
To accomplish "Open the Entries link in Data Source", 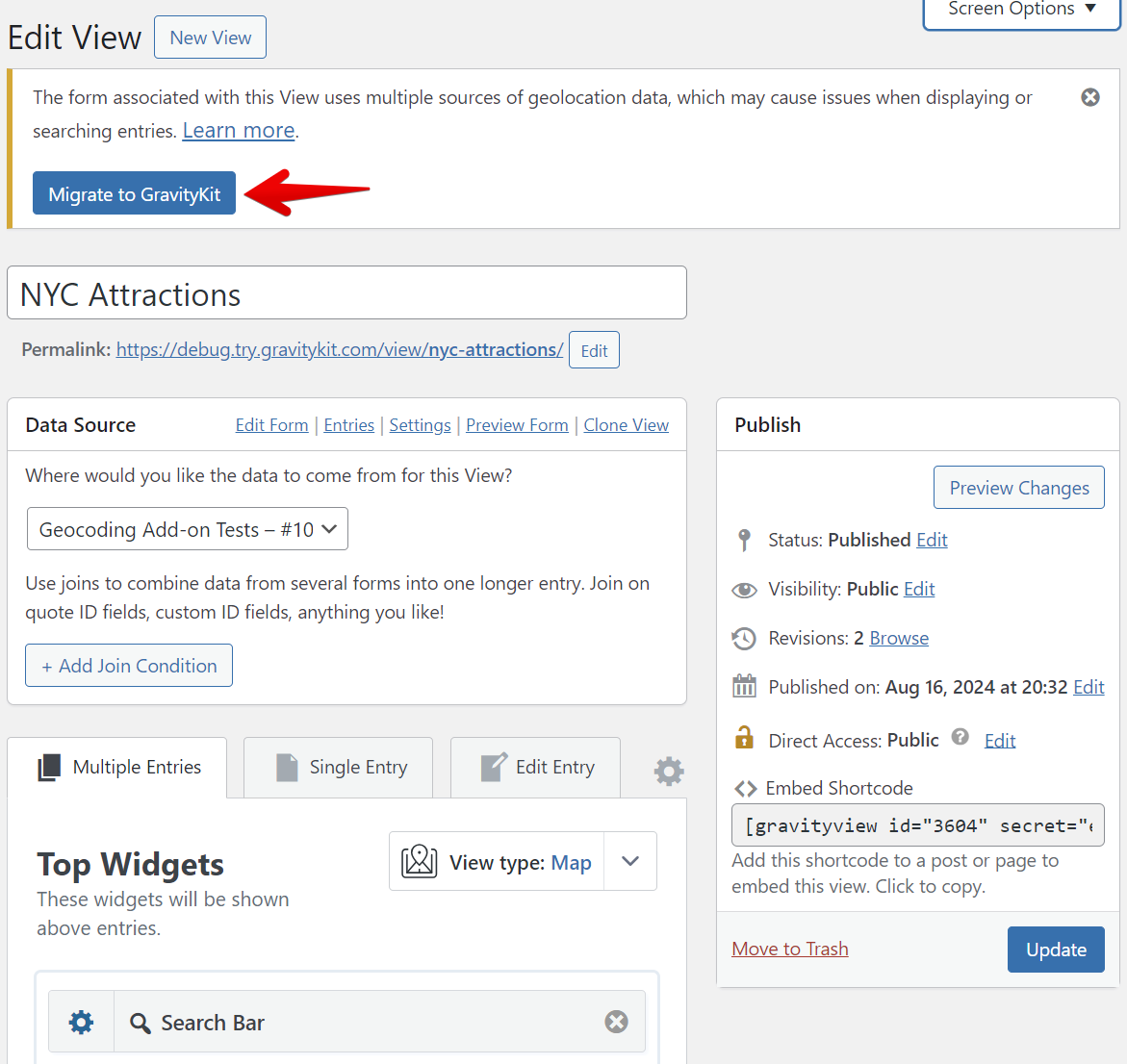I will [348, 425].
